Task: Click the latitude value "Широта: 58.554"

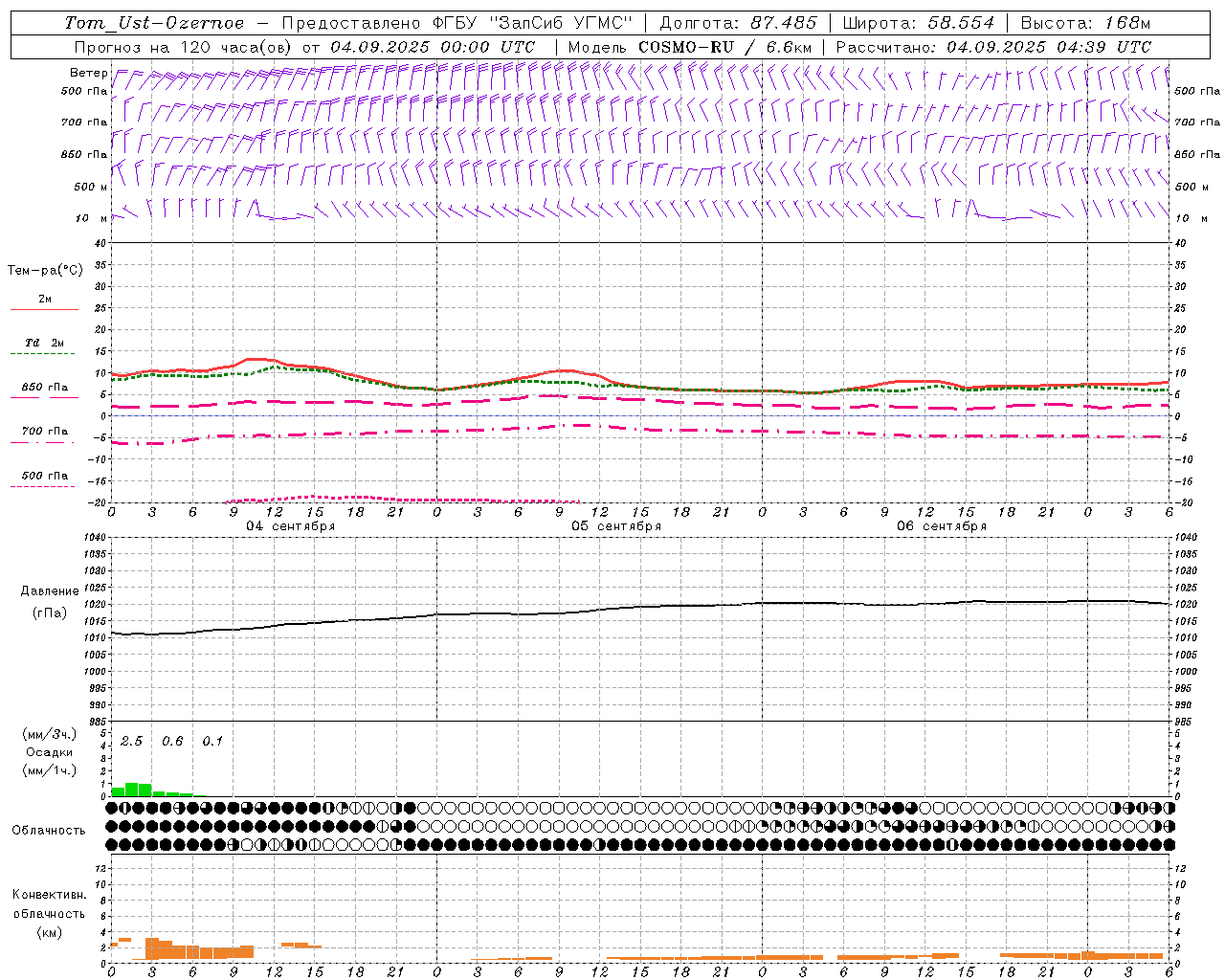Action: [919, 23]
